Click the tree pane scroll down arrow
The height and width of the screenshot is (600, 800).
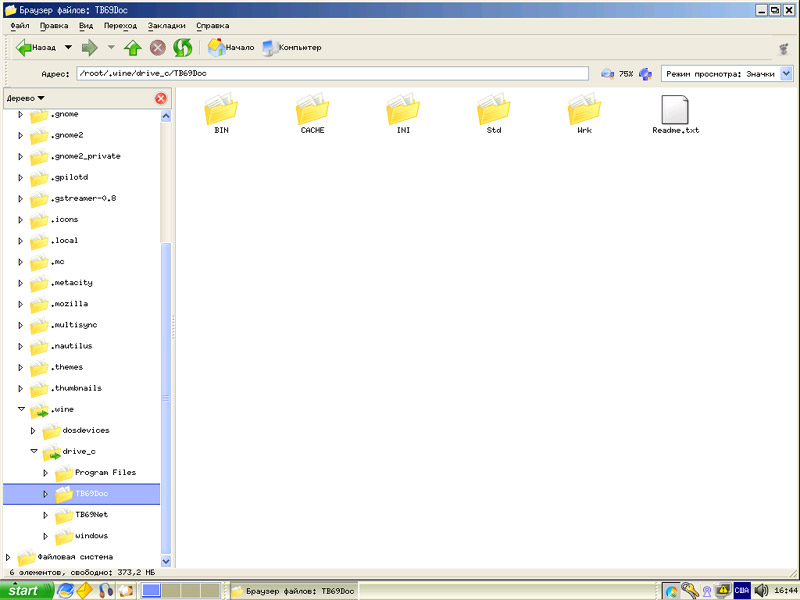tap(166, 561)
